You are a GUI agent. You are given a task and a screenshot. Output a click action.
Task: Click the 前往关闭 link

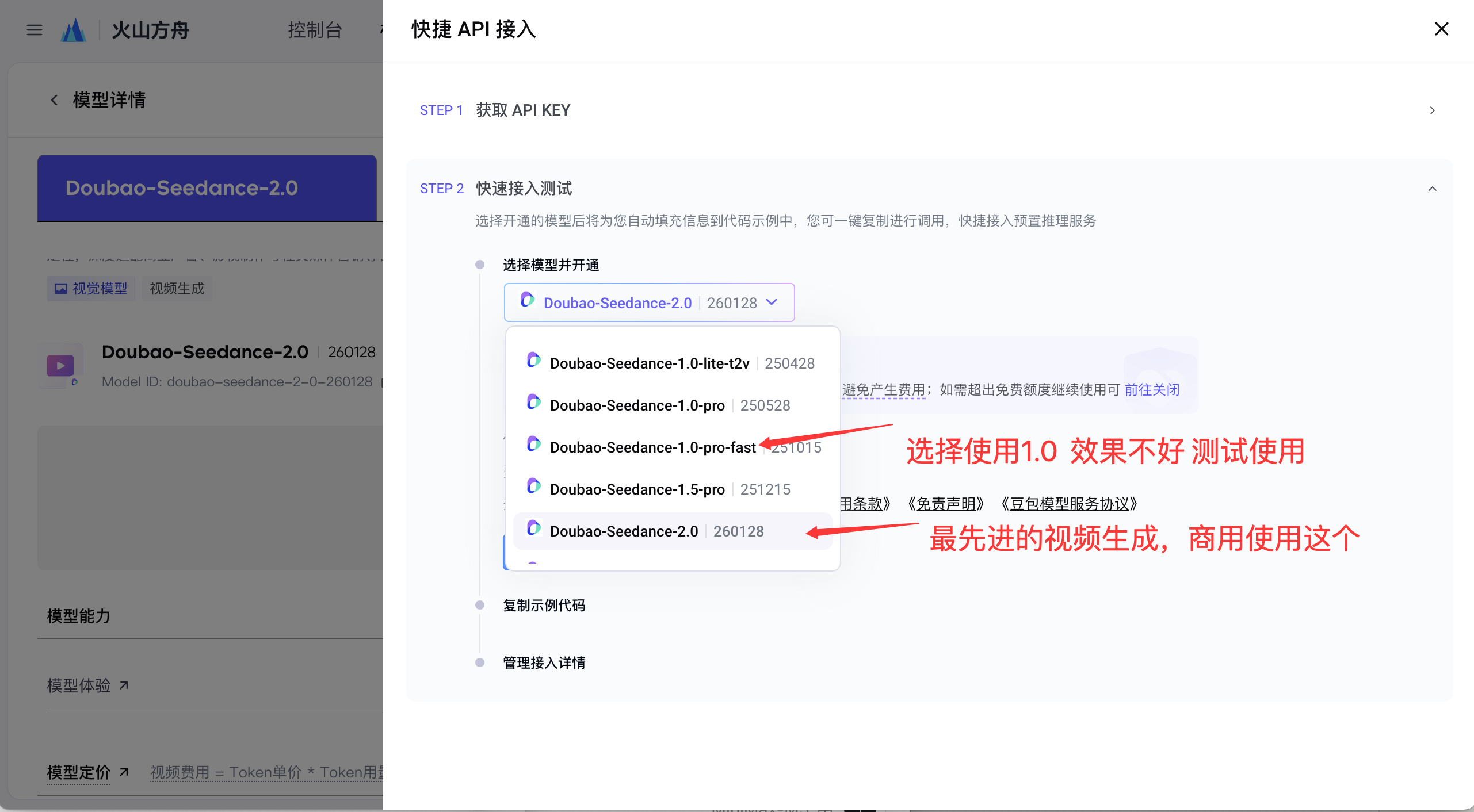(x=1152, y=390)
